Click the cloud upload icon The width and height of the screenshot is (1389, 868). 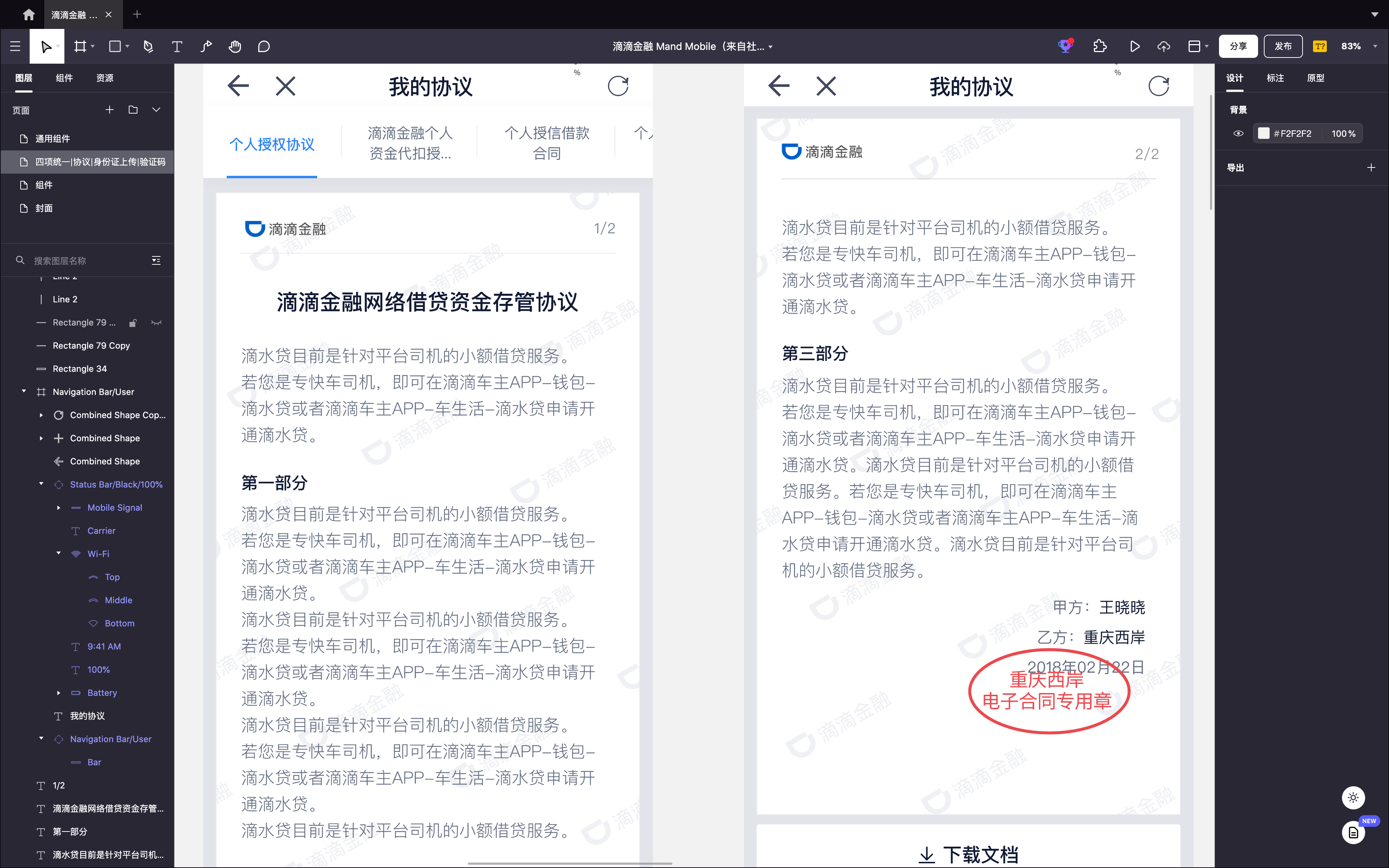click(x=1163, y=47)
